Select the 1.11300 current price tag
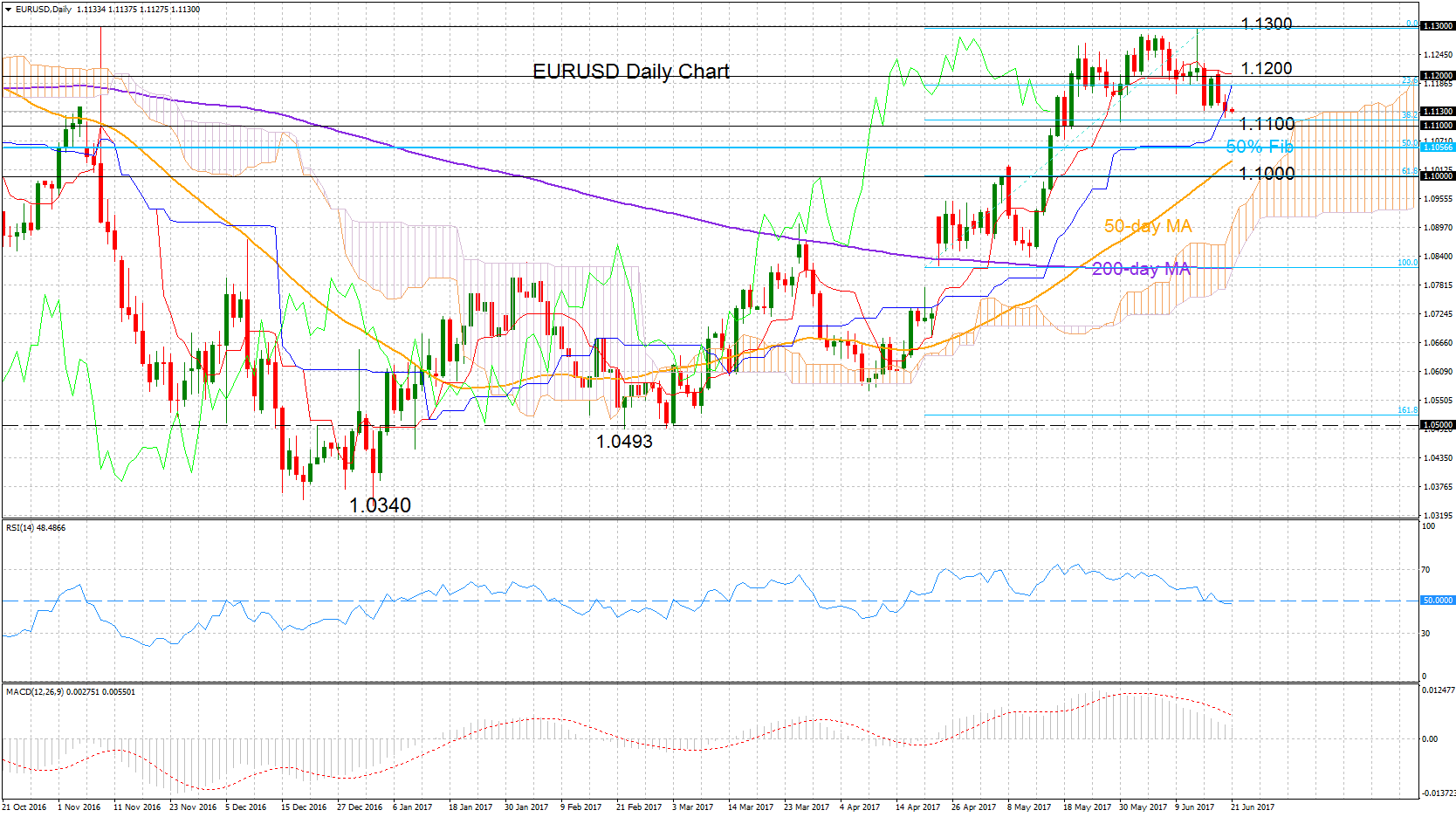Image resolution: width=1456 pixels, height=817 pixels. 1438,112
